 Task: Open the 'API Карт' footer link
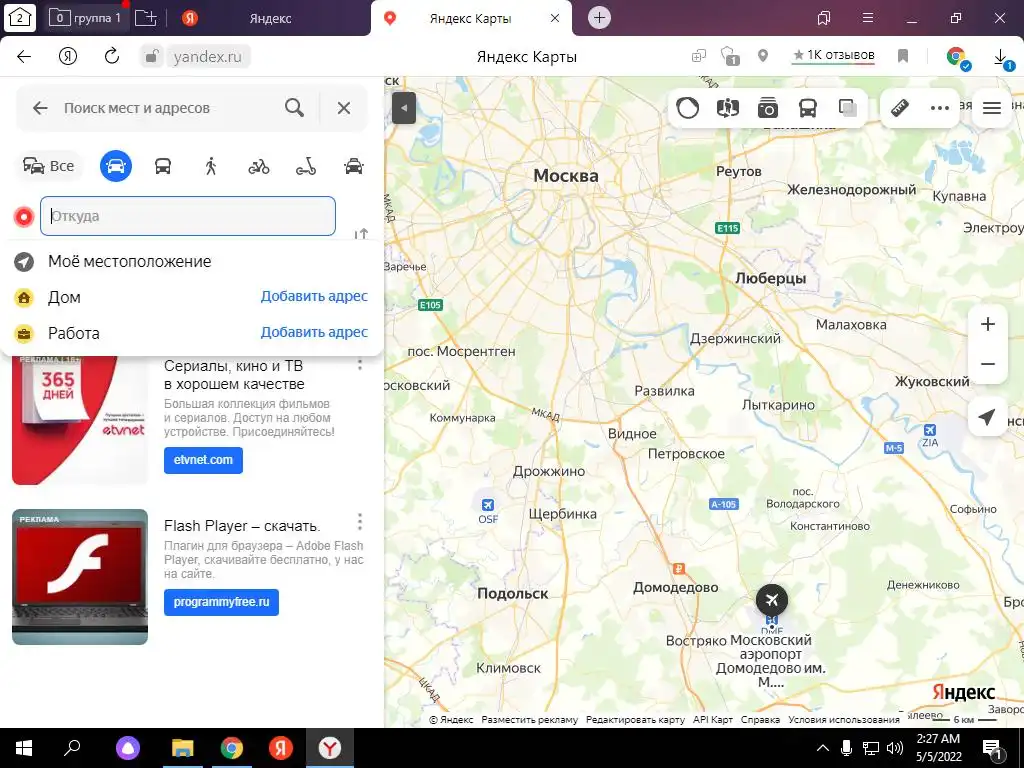pos(712,719)
